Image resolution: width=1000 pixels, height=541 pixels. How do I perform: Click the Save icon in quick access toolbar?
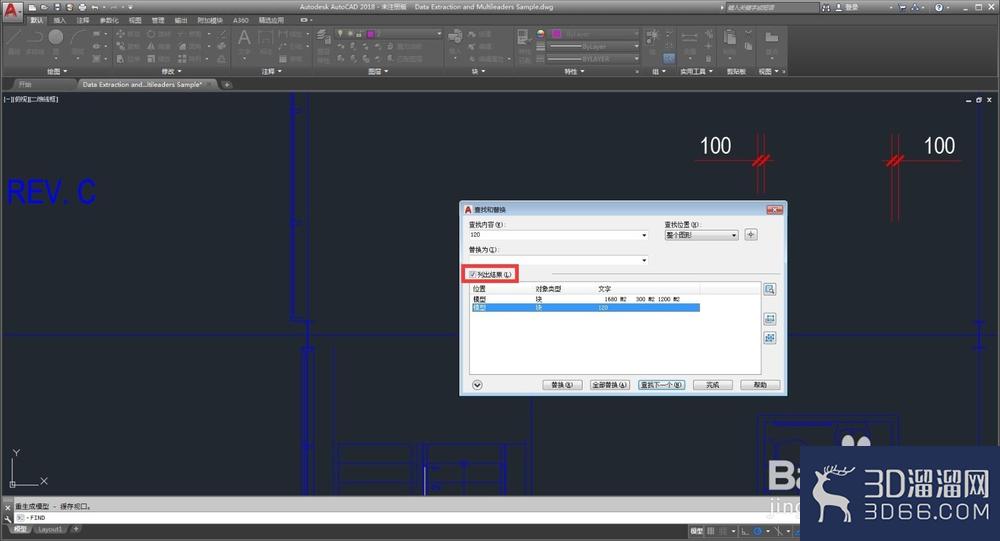point(57,7)
